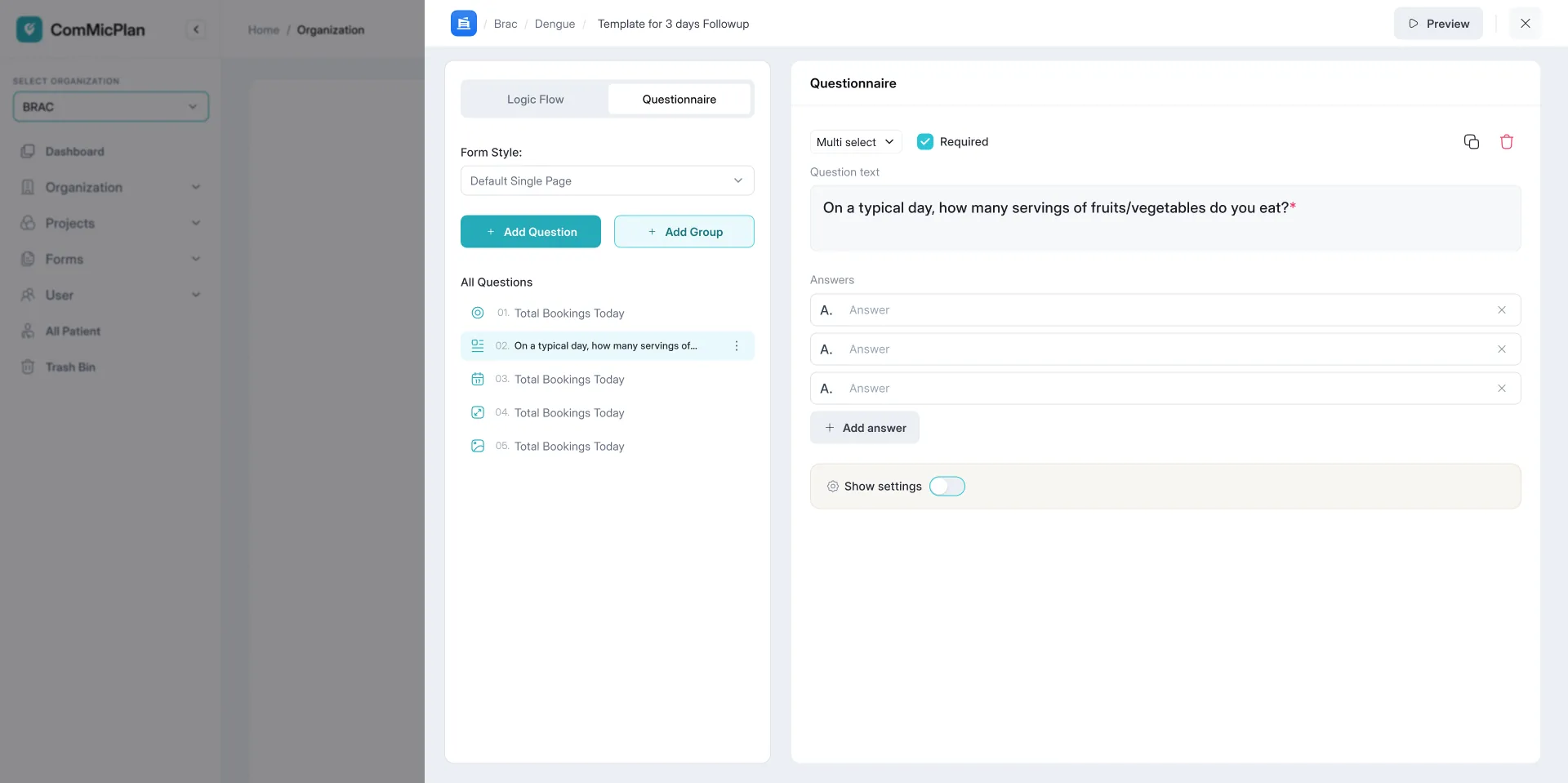Click the blue form template icon

tap(464, 24)
